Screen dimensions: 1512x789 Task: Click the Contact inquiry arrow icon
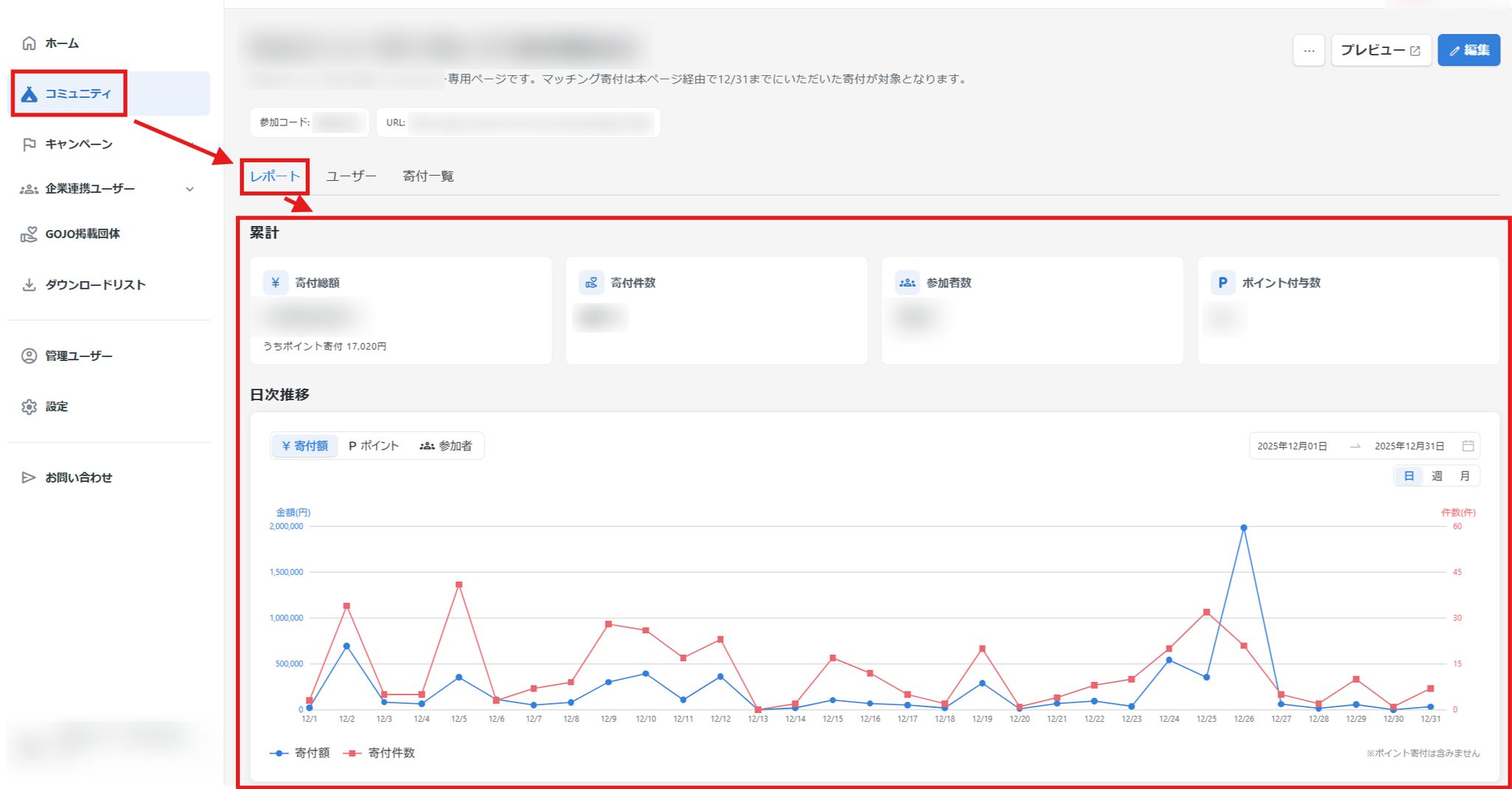tap(29, 478)
